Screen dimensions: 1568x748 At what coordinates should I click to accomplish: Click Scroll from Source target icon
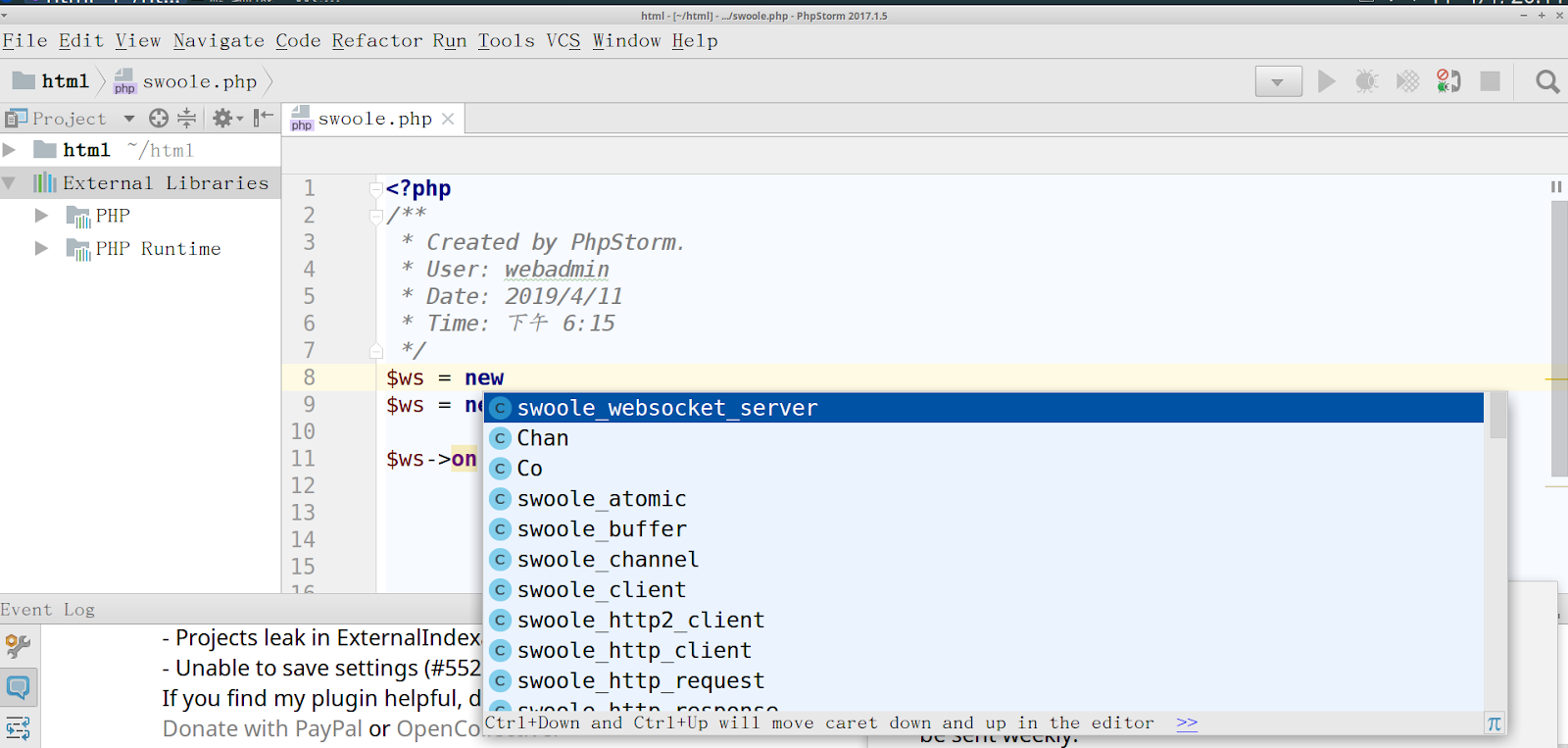159,119
